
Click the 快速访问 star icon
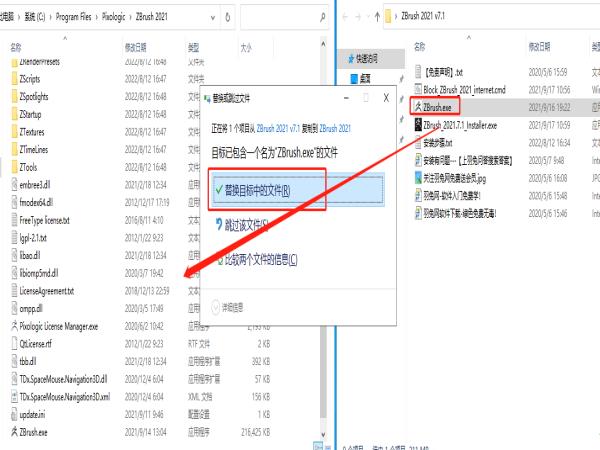pos(351,59)
